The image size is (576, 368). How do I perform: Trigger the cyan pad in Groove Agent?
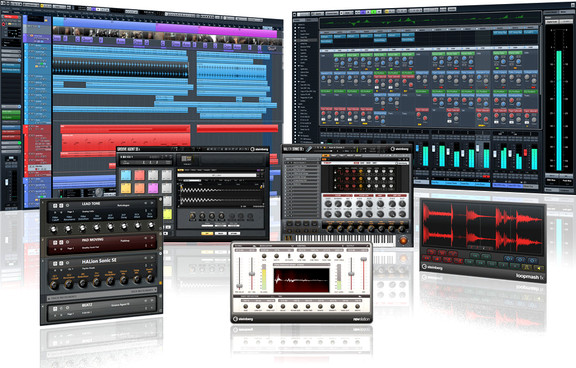(x=126, y=175)
